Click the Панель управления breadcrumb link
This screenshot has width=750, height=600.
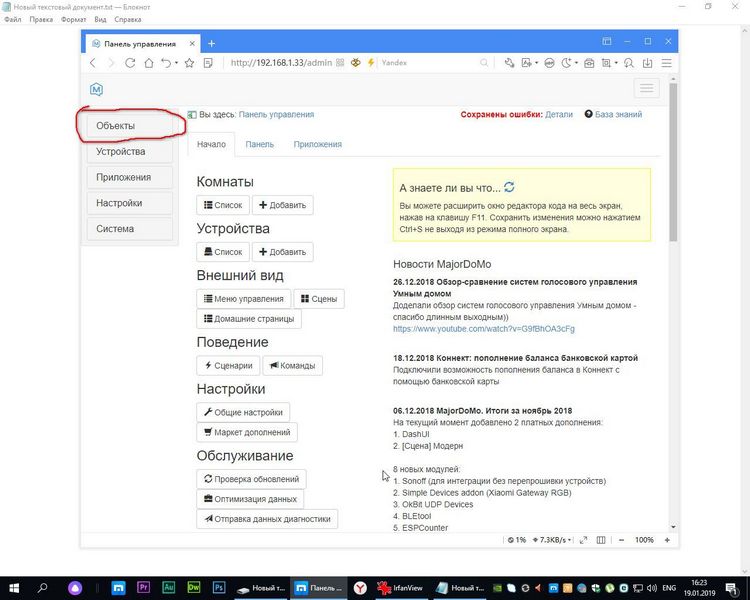(x=276, y=114)
